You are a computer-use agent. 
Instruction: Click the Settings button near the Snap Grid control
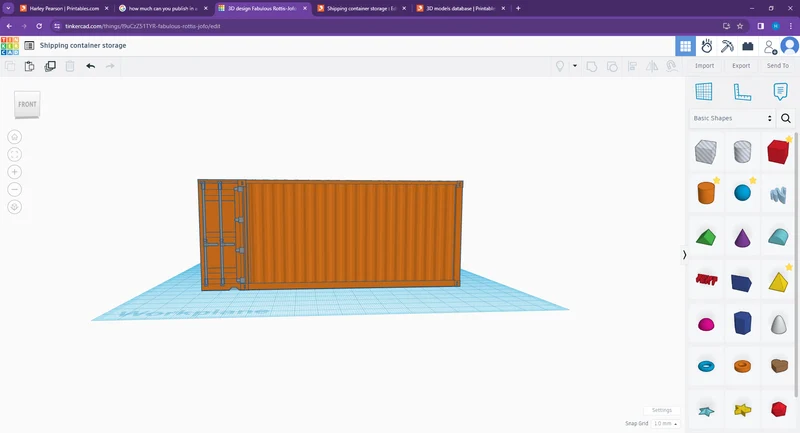coord(662,410)
